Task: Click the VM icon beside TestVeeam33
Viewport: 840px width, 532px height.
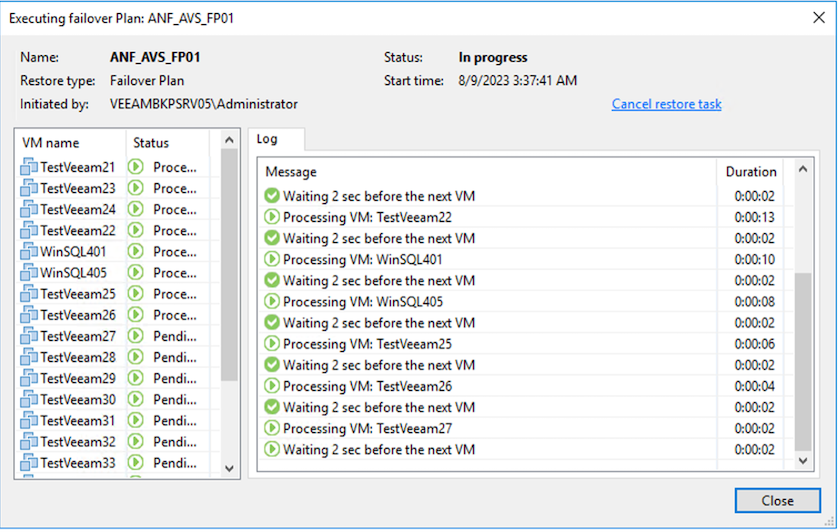Action: click(x=29, y=463)
